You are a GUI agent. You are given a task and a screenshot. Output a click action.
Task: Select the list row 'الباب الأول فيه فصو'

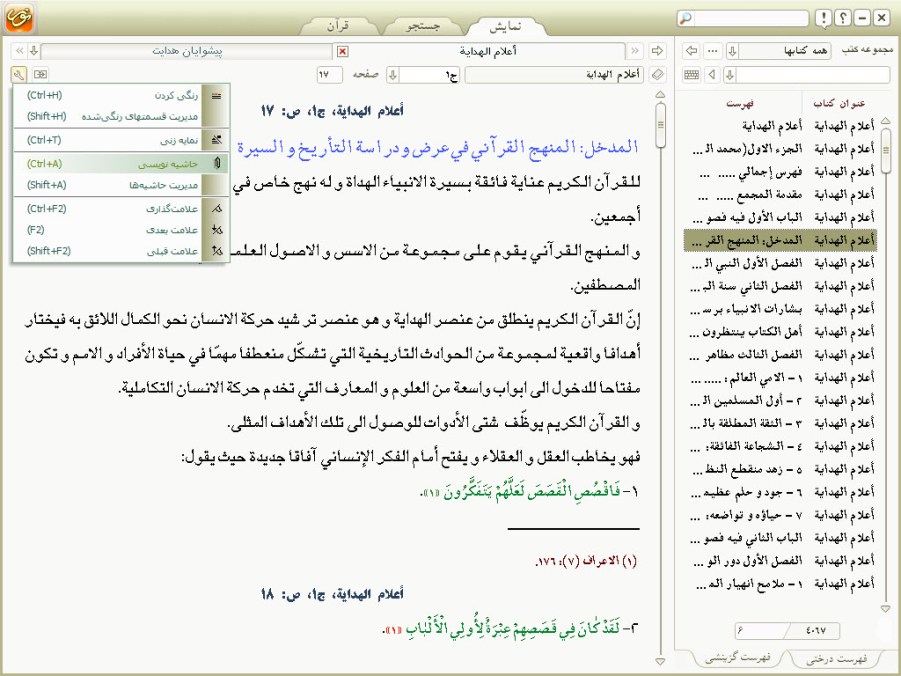tap(780, 218)
